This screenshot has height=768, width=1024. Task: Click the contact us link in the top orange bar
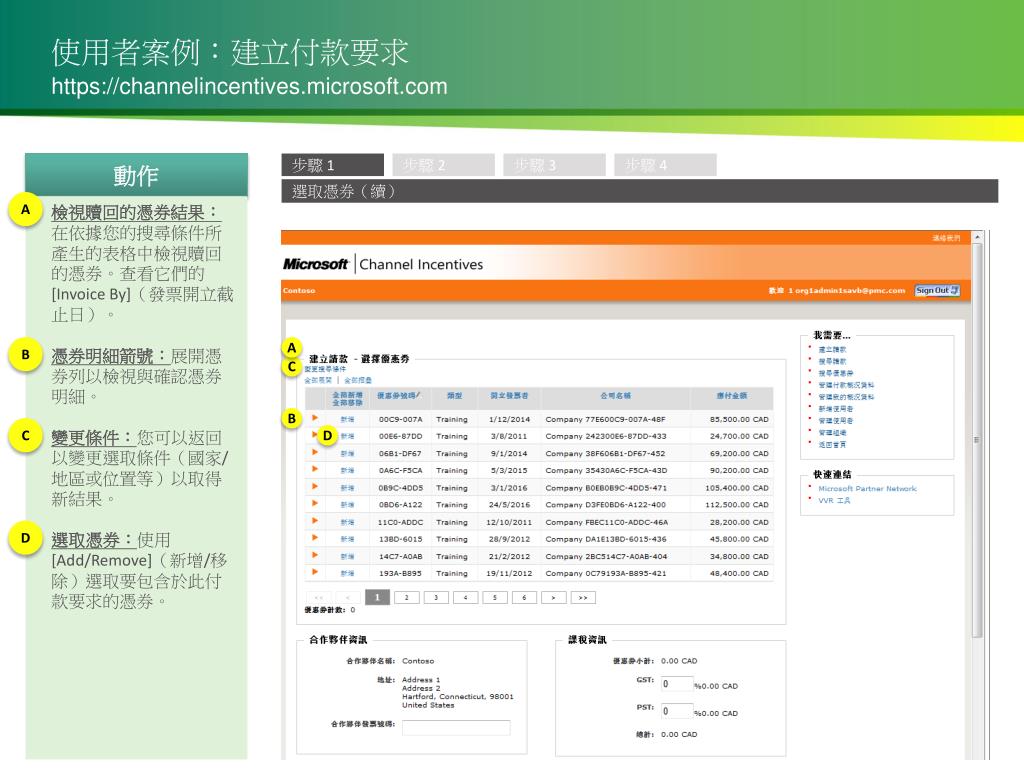pyautogui.click(x=946, y=238)
